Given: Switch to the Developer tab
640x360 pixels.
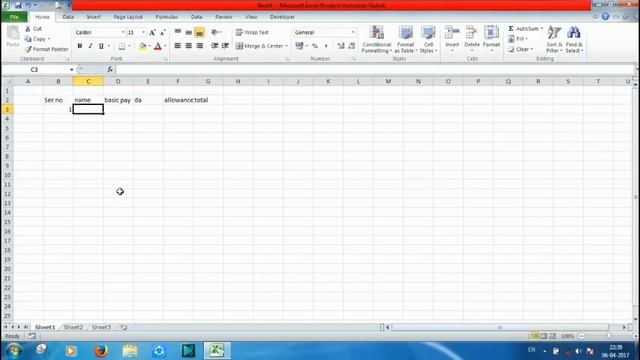Looking at the screenshot, I should click(282, 17).
